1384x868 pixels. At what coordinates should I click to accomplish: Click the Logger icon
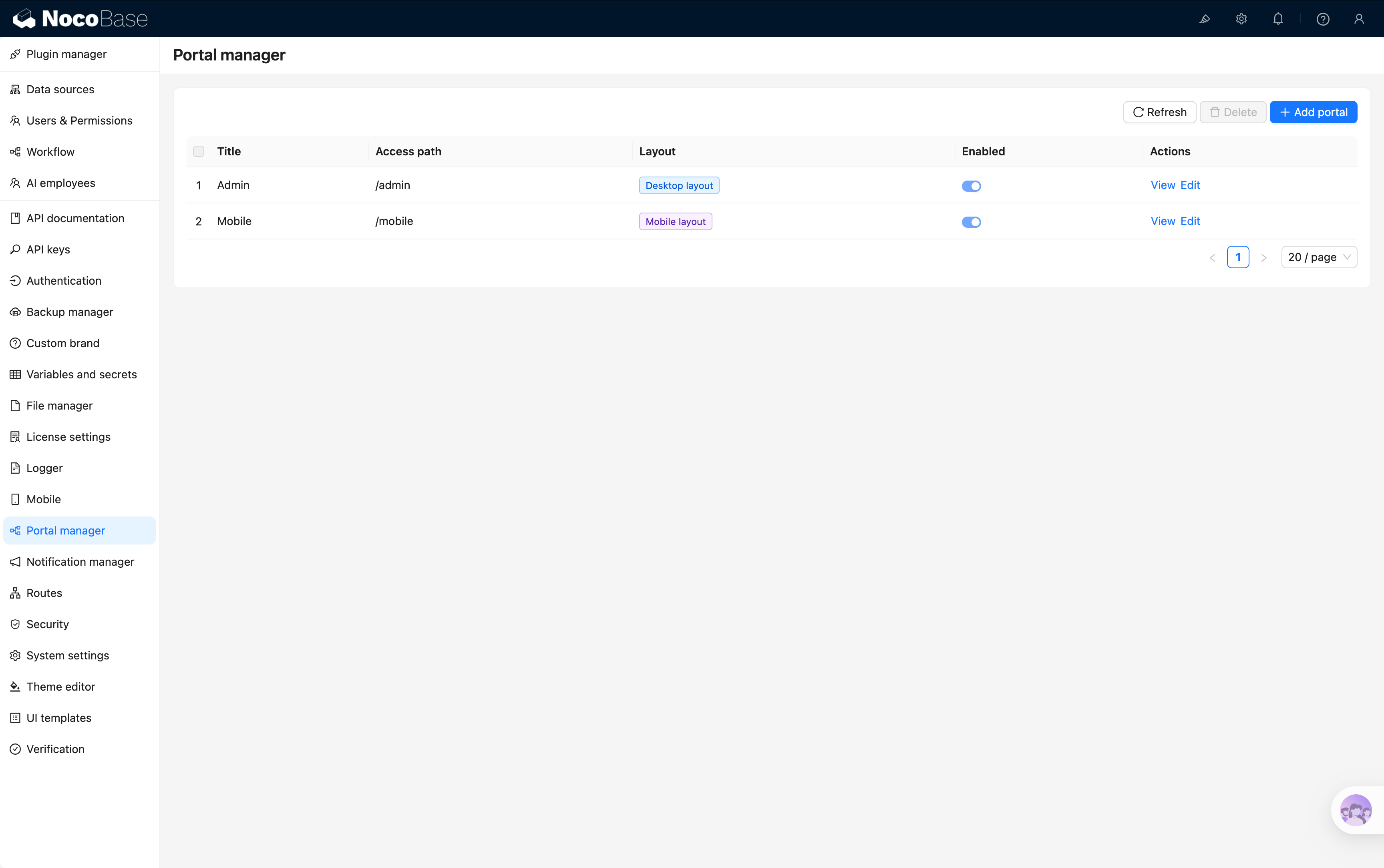[x=16, y=468]
